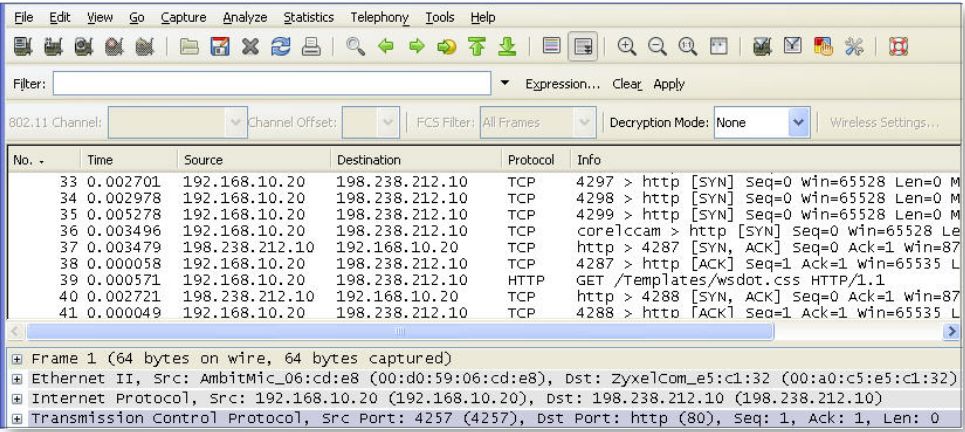Screen dimensions: 965x432
Task: Select packet 36 corelccam > http row
Action: (x=483, y=231)
